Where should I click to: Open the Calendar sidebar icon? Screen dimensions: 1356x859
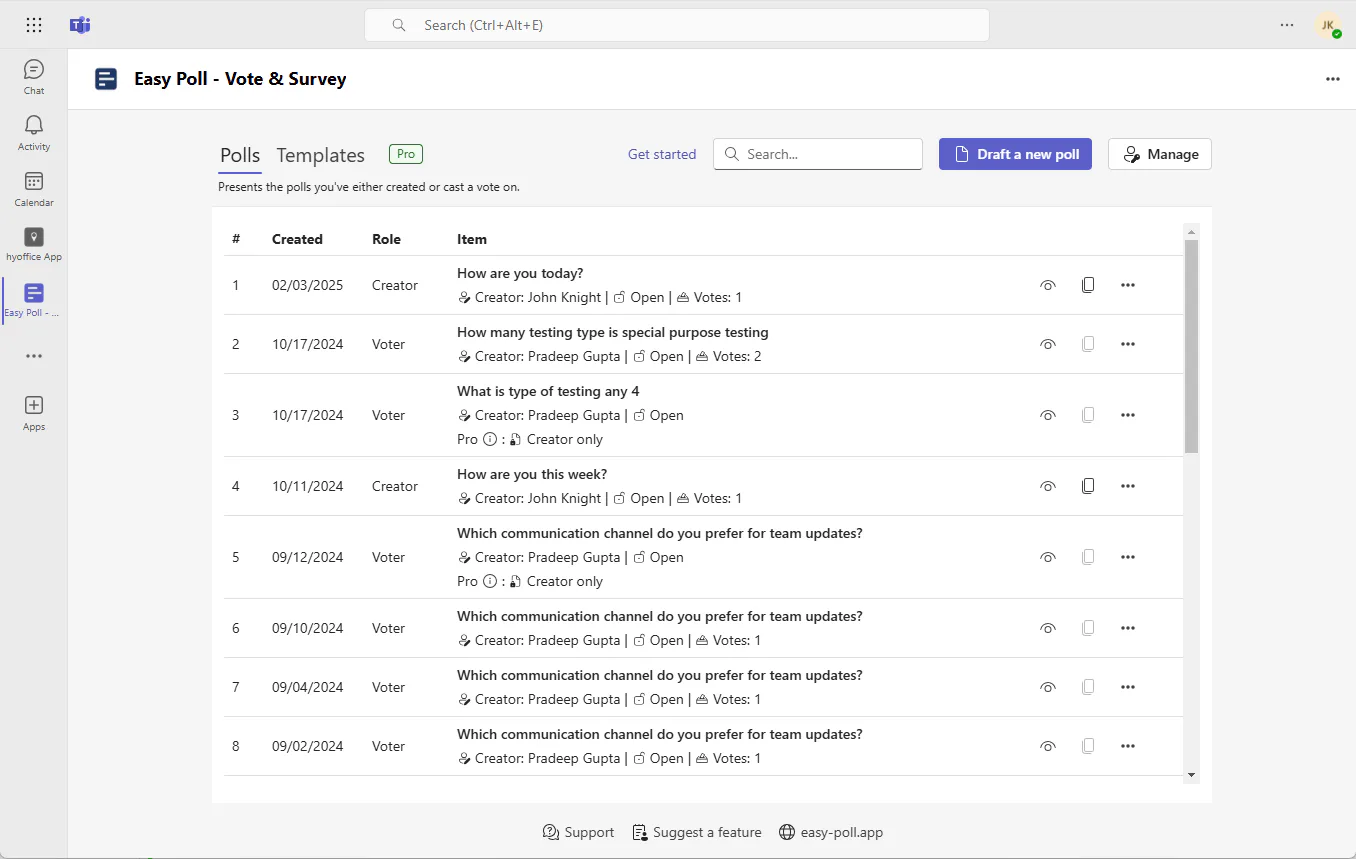[x=34, y=189]
